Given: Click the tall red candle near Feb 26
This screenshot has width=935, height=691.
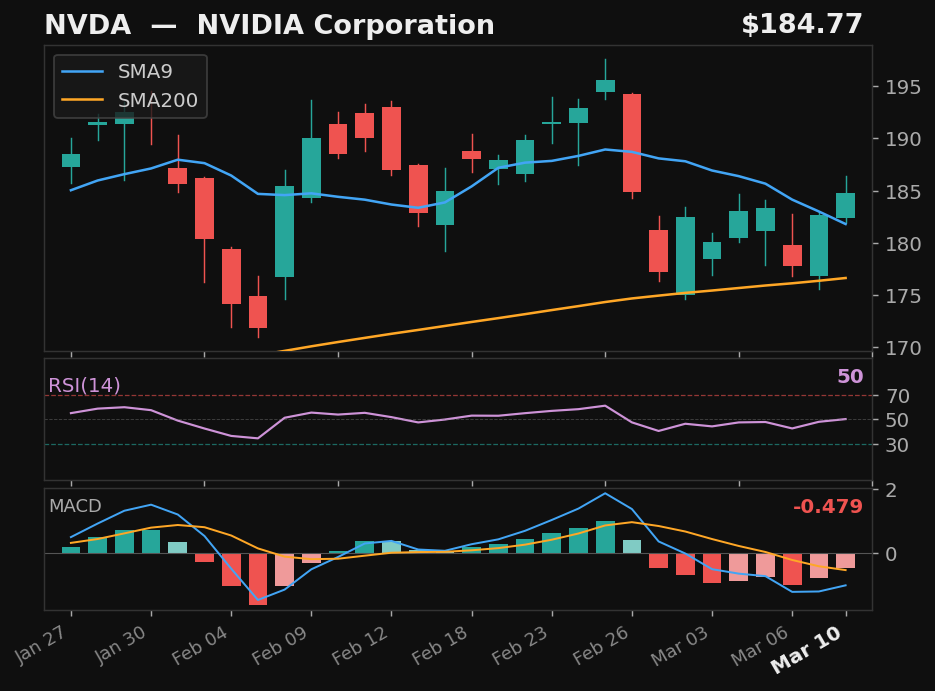Looking at the screenshot, I should (x=631, y=145).
